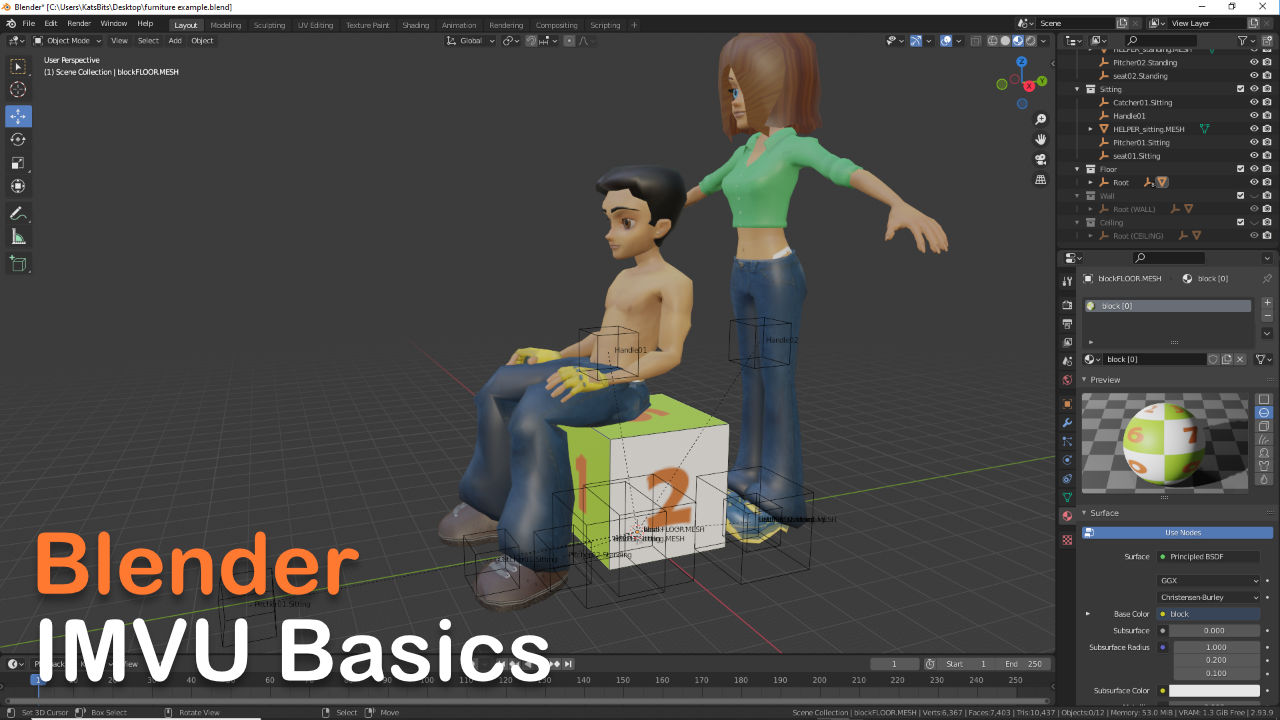Screen dimensions: 1280x720
Task: Open the Texture properties tab
Action: 1067,540
